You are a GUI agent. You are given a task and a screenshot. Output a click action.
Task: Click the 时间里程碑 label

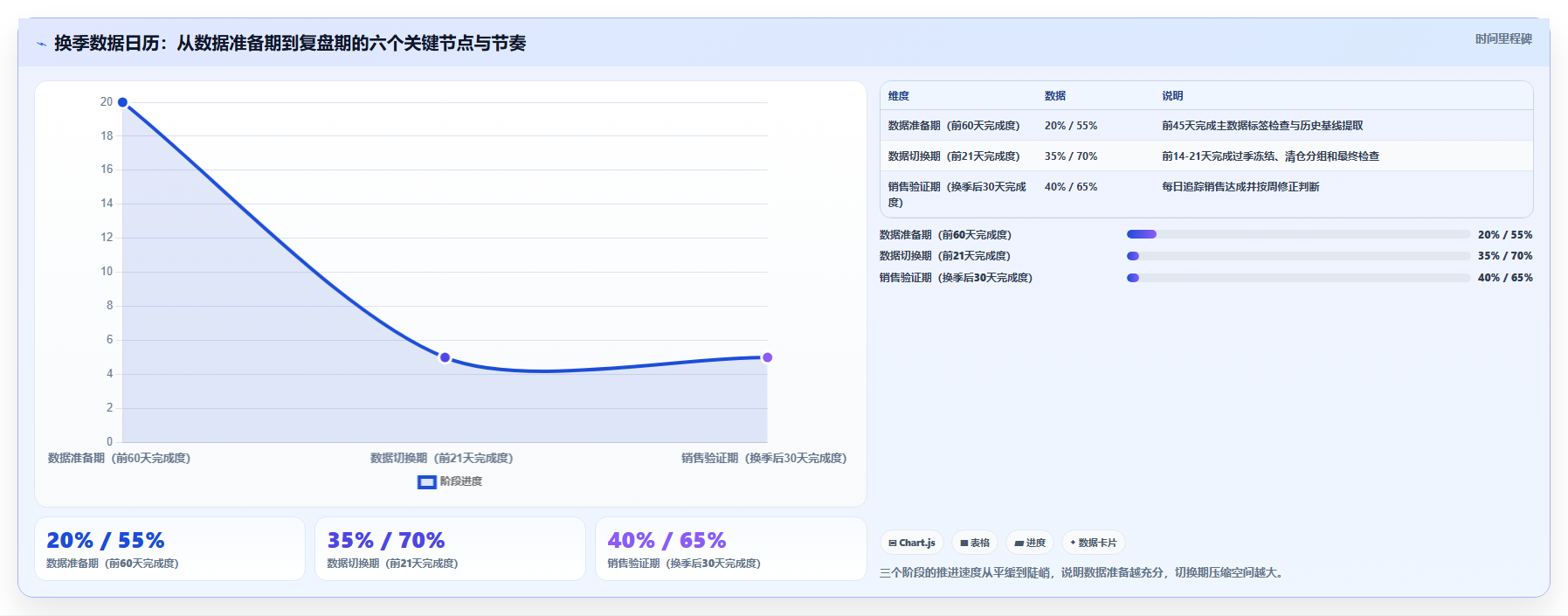1503,38
